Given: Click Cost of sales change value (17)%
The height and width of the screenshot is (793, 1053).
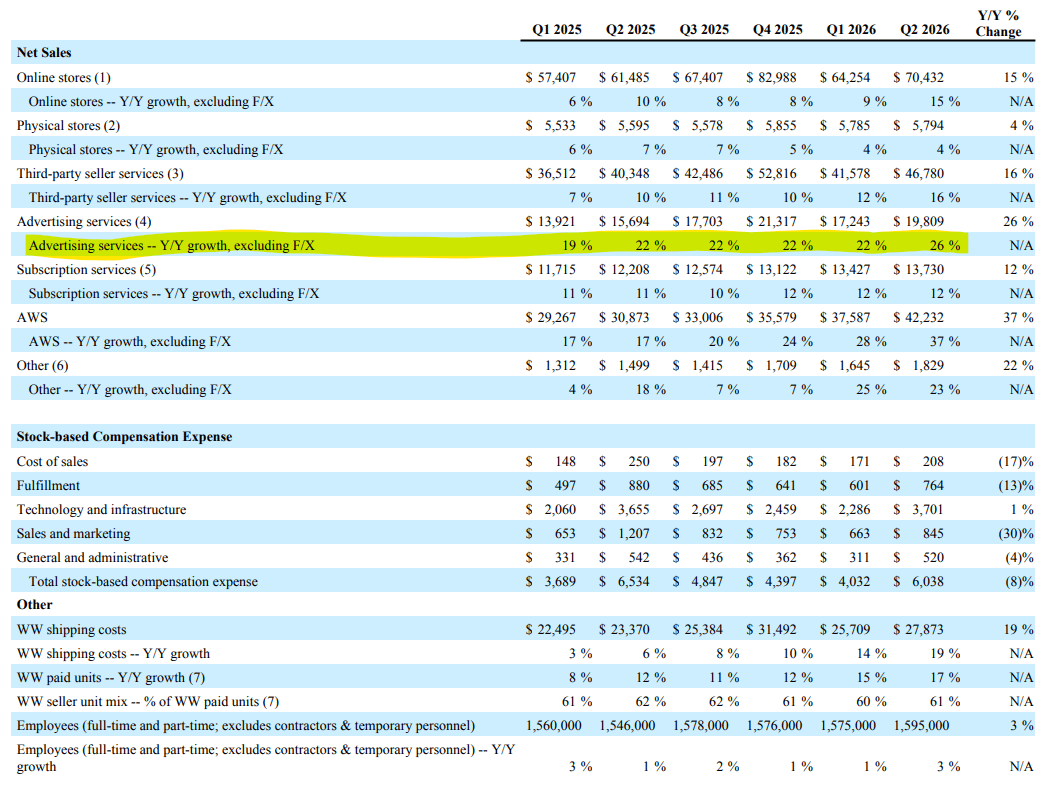Looking at the screenshot, I should click(1015, 461).
